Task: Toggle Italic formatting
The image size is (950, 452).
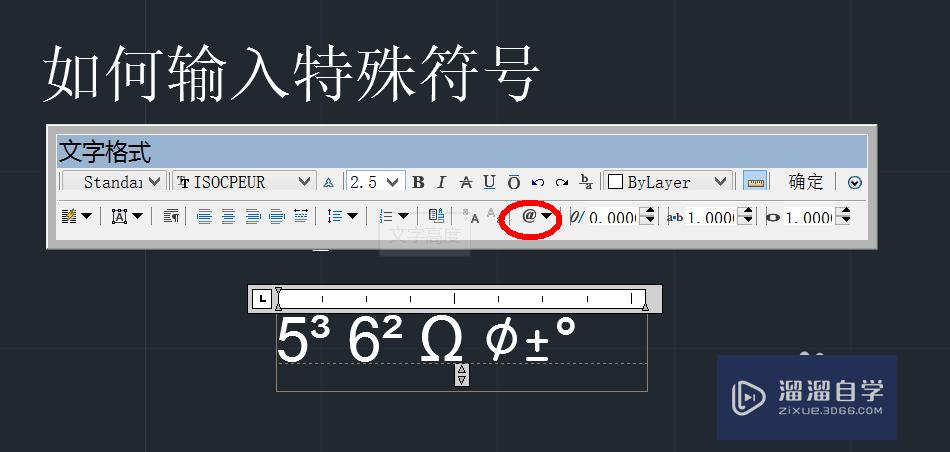Action: [442, 182]
